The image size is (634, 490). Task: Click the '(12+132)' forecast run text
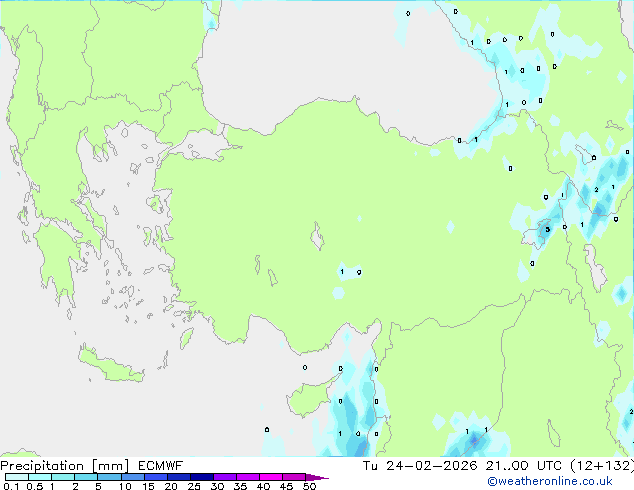602,466
